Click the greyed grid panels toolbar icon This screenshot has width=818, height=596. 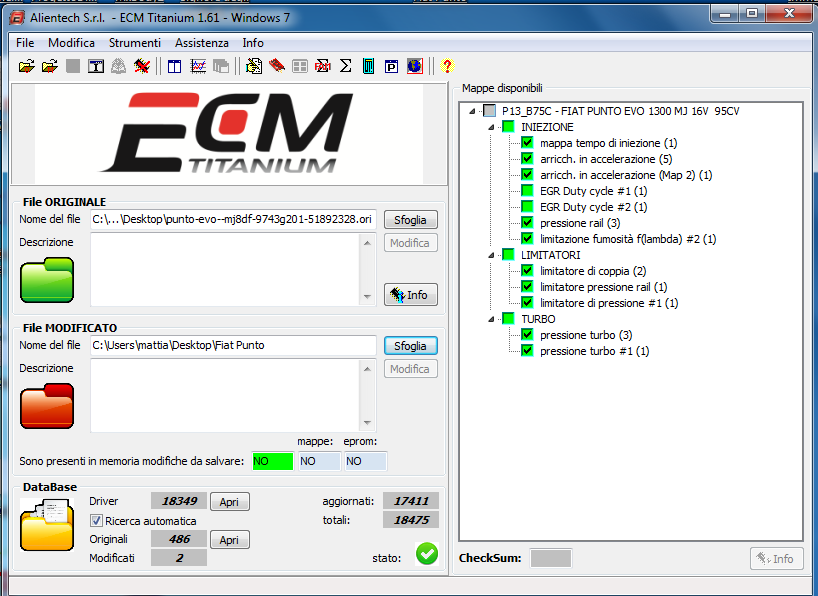tap(300, 66)
